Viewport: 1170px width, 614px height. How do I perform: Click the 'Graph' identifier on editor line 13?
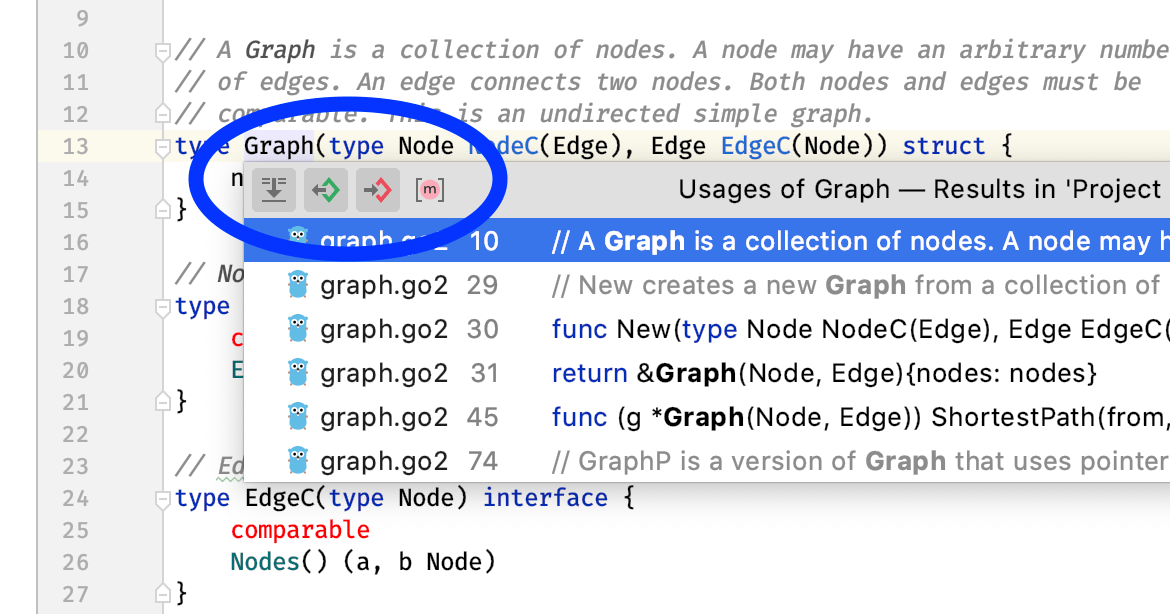click(278, 145)
